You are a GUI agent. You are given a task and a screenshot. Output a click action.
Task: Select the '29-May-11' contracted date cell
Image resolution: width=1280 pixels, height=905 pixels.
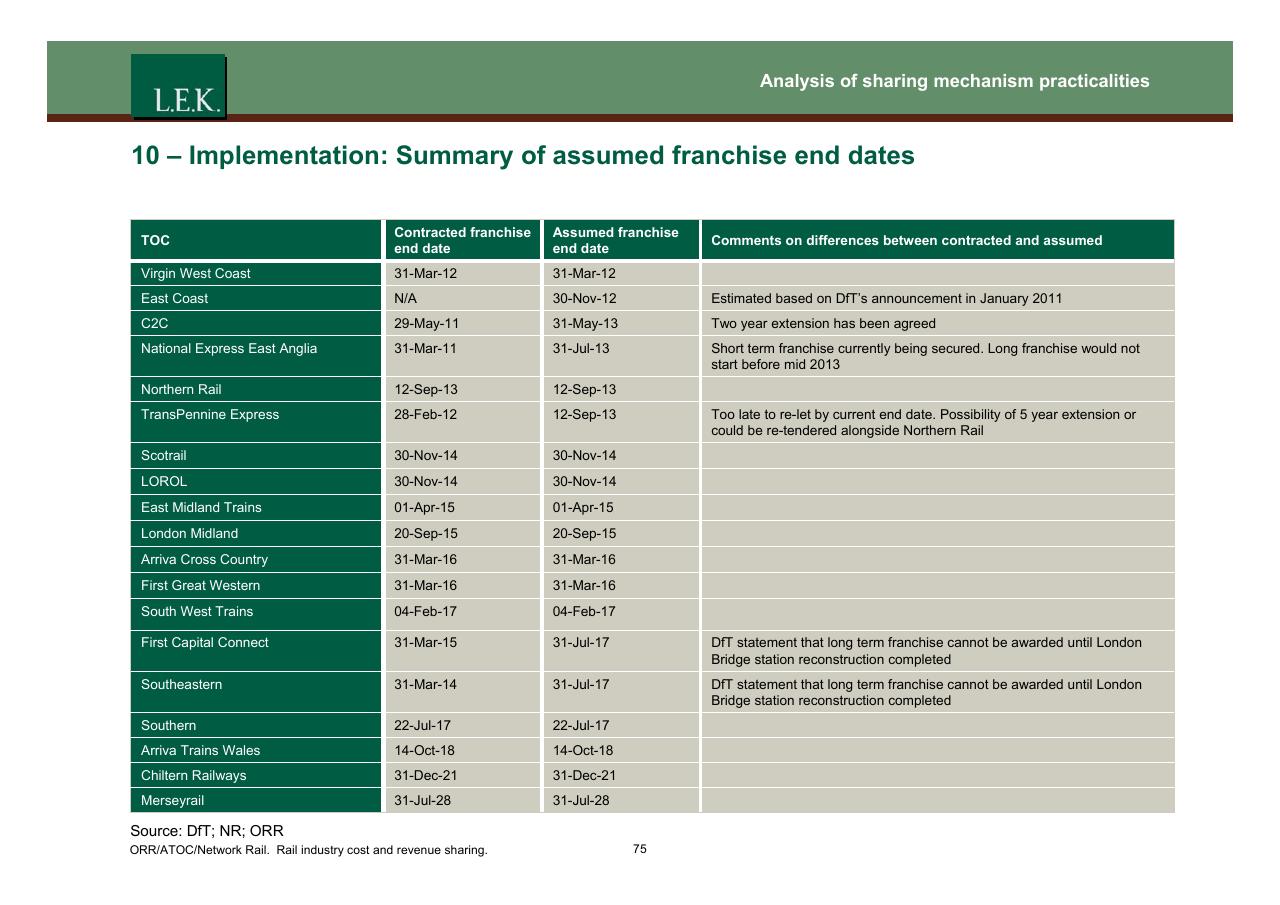462,323
